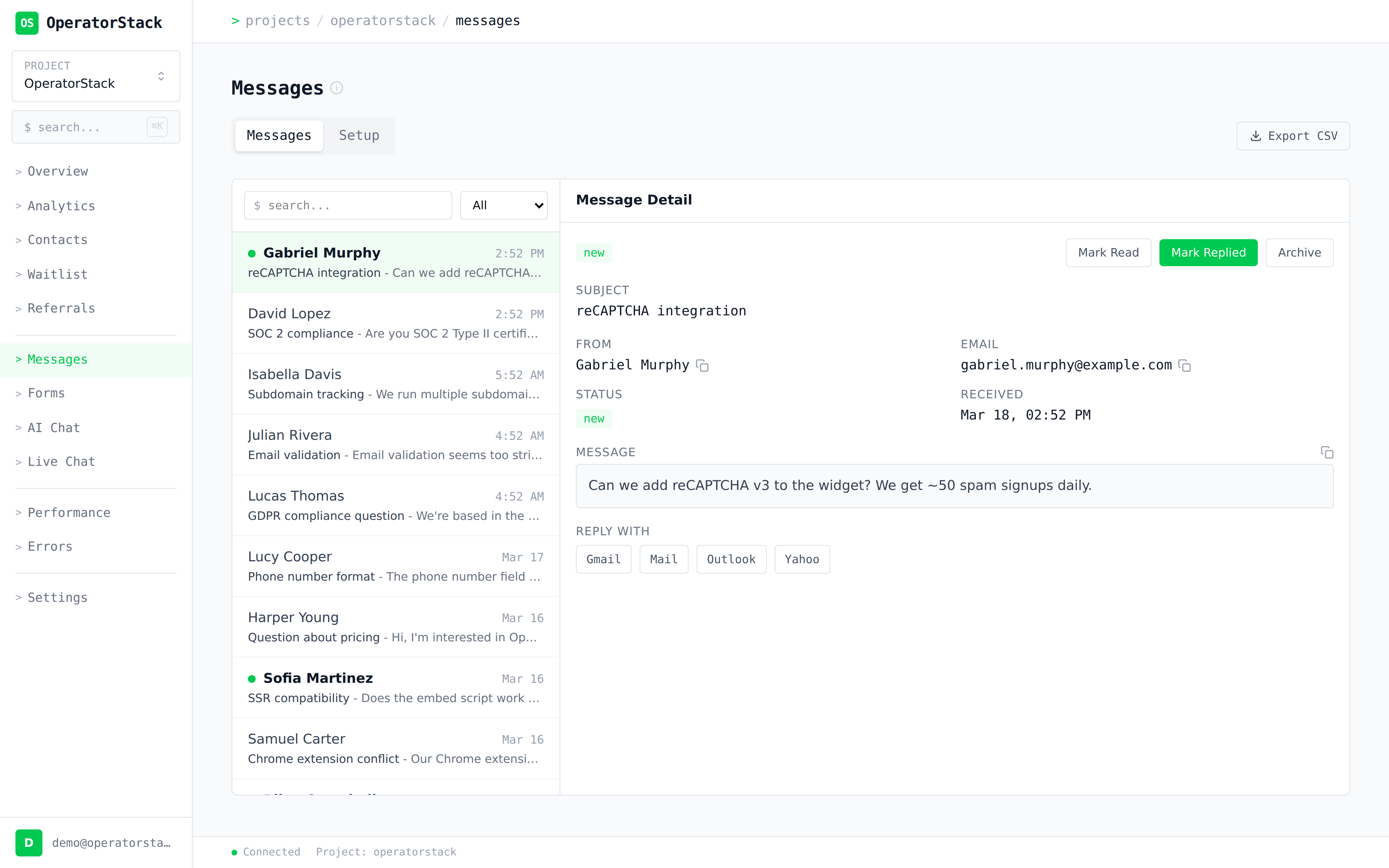This screenshot has height=868, width=1389.
Task: Go to Live Chat in sidebar
Action: coord(61,462)
